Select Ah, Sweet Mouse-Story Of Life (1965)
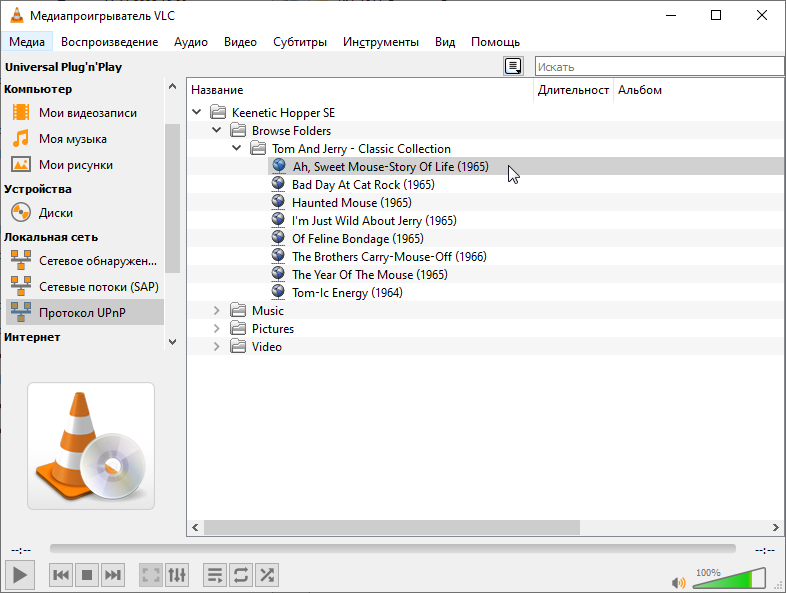Image resolution: width=786 pixels, height=593 pixels. [x=390, y=166]
